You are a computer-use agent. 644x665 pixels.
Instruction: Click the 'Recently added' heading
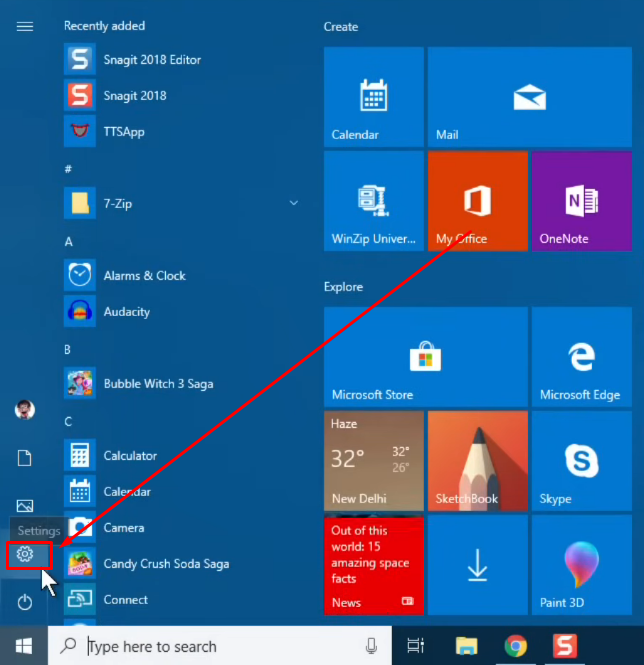click(104, 26)
